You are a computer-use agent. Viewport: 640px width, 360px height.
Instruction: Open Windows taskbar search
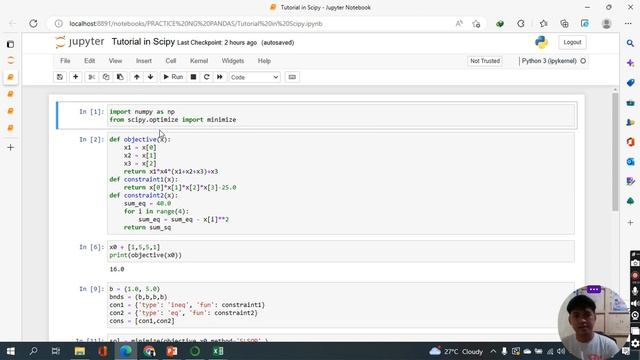click(33, 351)
